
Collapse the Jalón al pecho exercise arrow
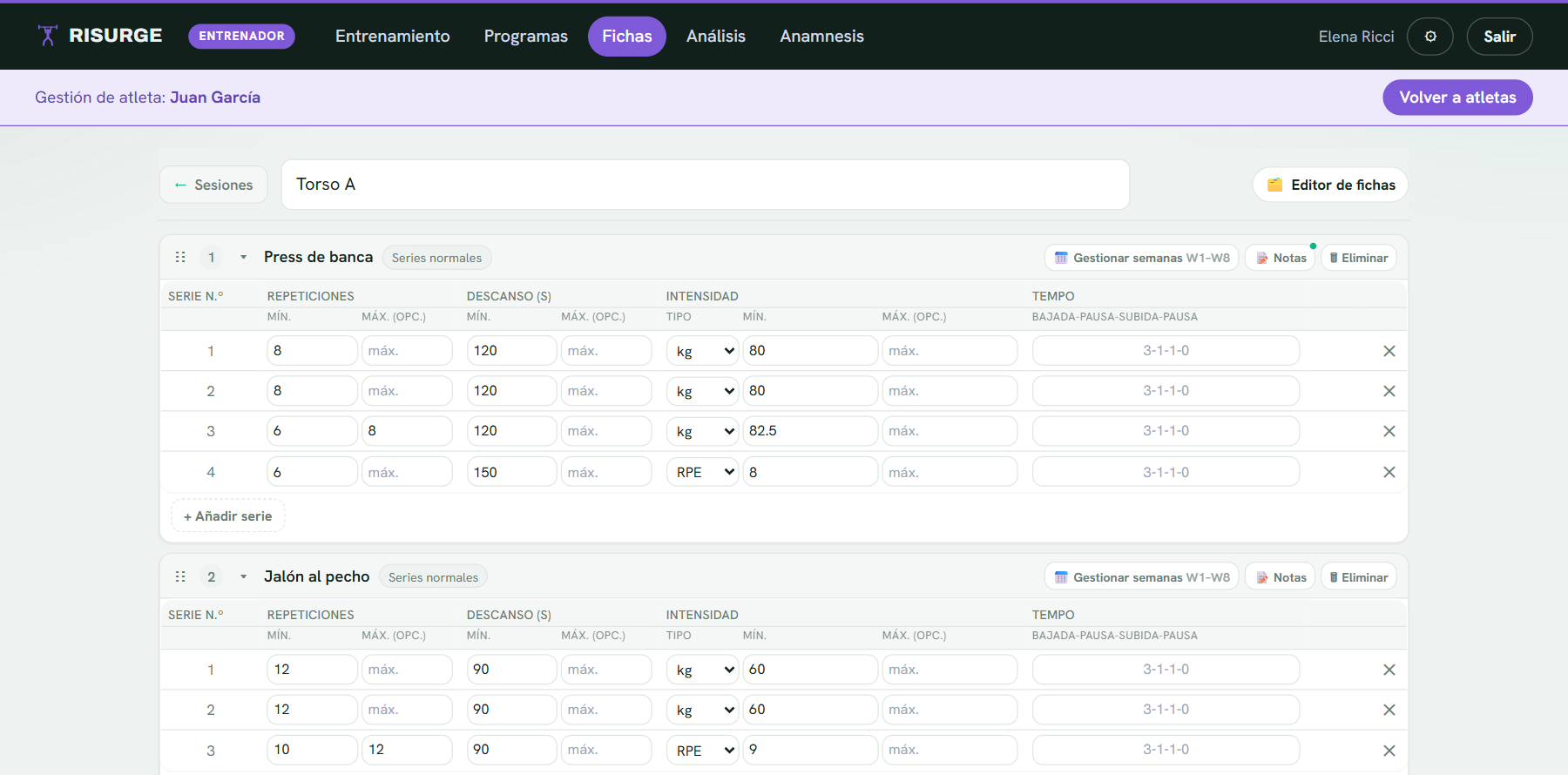point(244,576)
